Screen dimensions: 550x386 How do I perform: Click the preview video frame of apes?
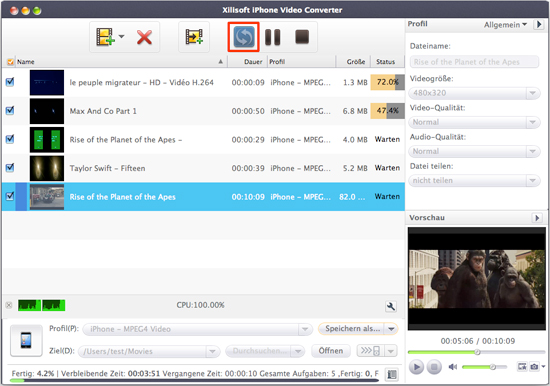(x=477, y=279)
